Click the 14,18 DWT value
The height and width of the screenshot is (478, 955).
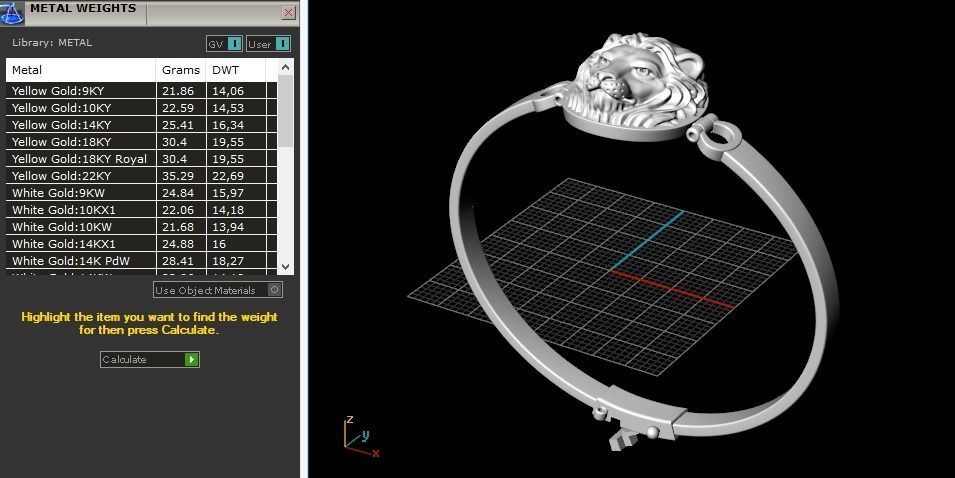pos(228,210)
